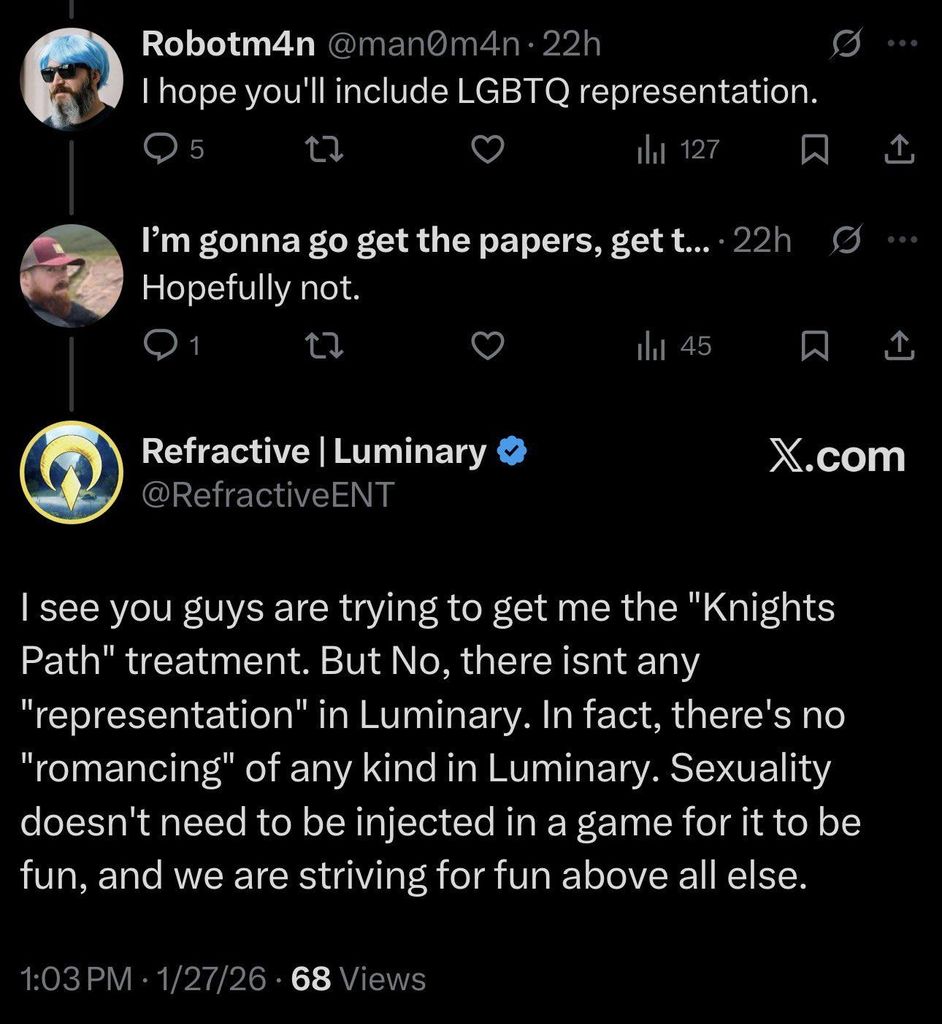Open more options on "Hopefully not." tweet
The image size is (942, 1024).
click(x=900, y=240)
